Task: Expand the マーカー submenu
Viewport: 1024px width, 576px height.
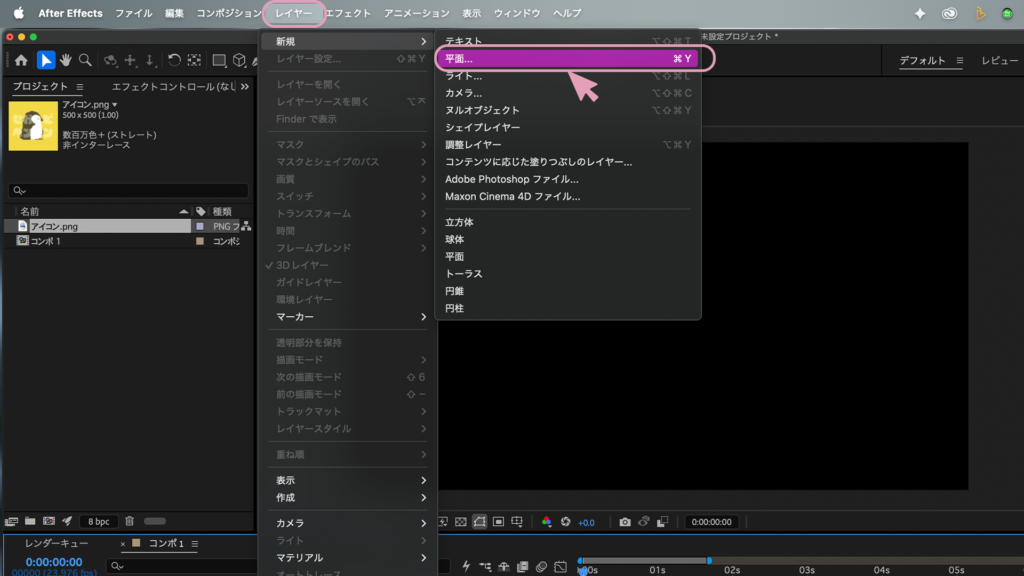Action: click(x=347, y=317)
